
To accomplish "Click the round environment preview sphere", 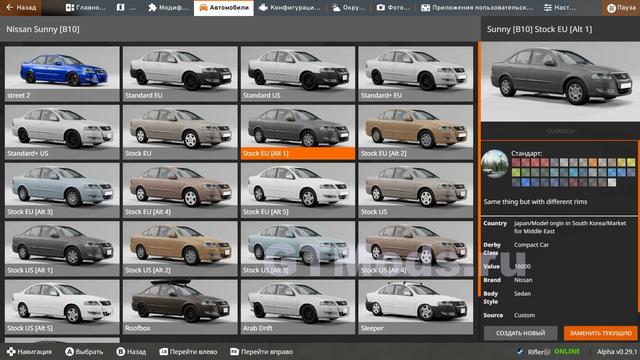I will point(495,164).
